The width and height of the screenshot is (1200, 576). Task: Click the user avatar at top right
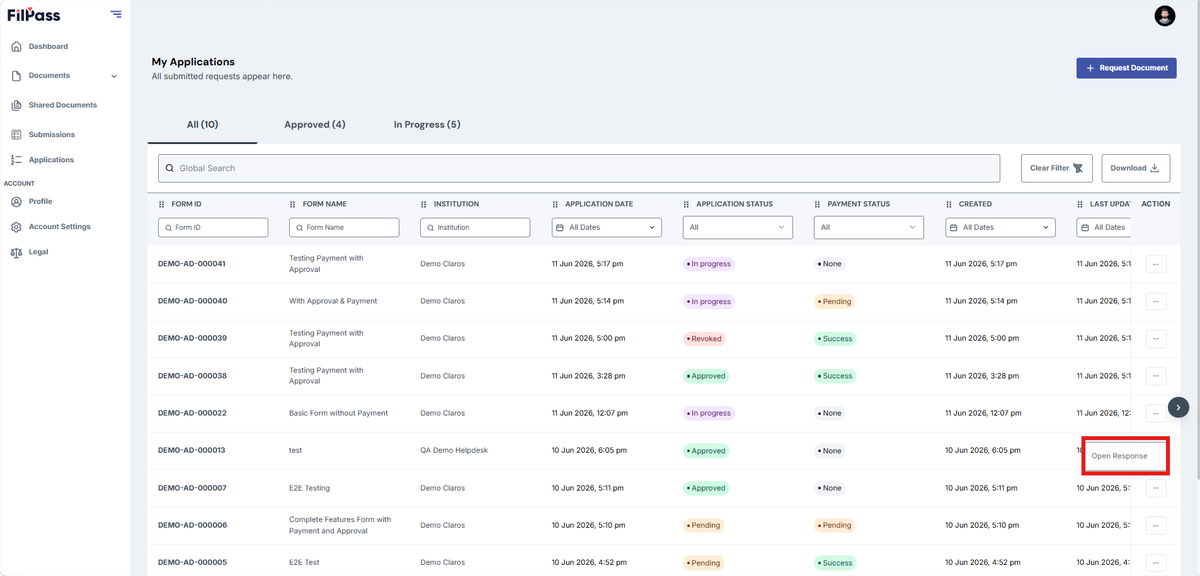pyautogui.click(x=1165, y=15)
